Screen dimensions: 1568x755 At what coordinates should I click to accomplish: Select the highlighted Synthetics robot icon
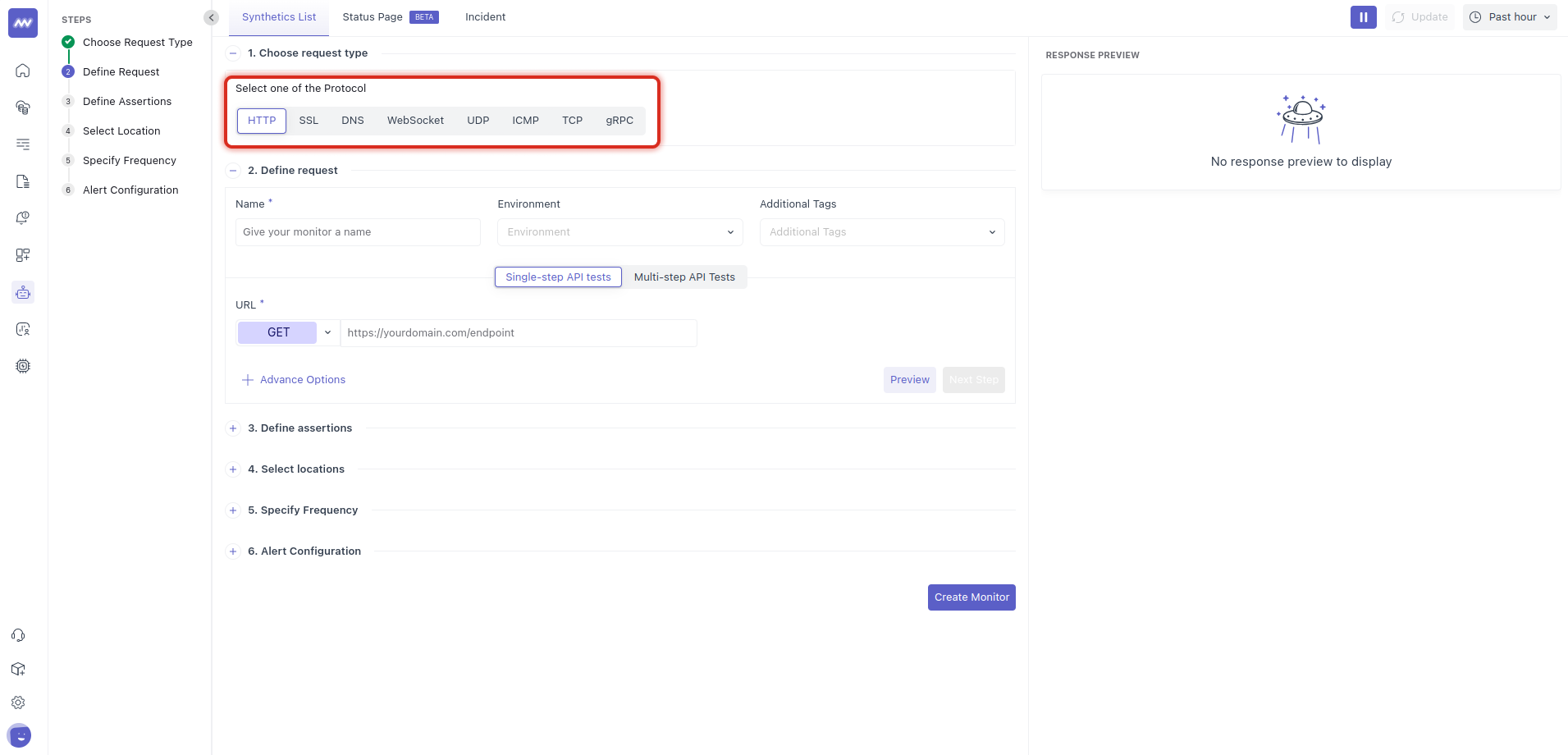point(22,292)
